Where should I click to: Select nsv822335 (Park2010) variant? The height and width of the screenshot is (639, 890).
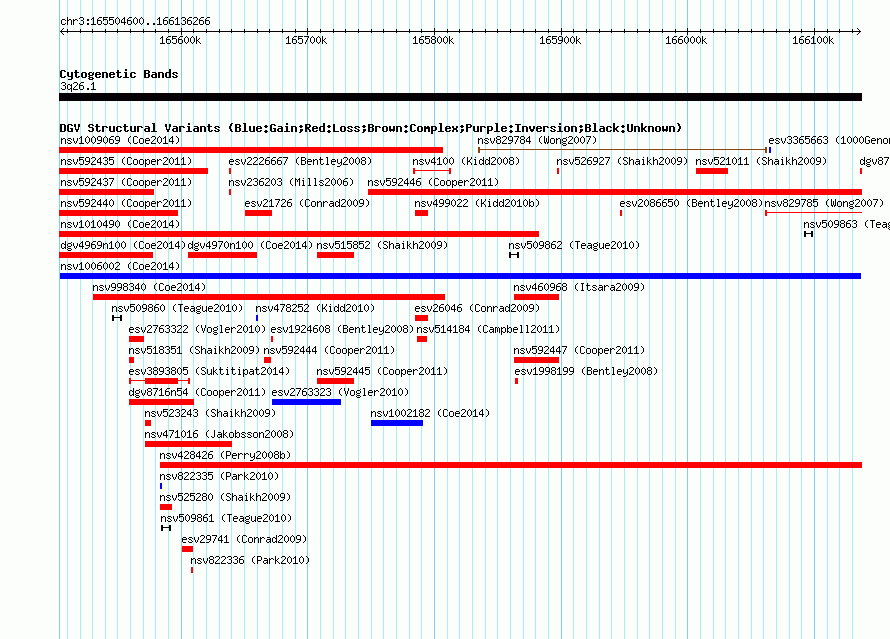[x=219, y=476]
